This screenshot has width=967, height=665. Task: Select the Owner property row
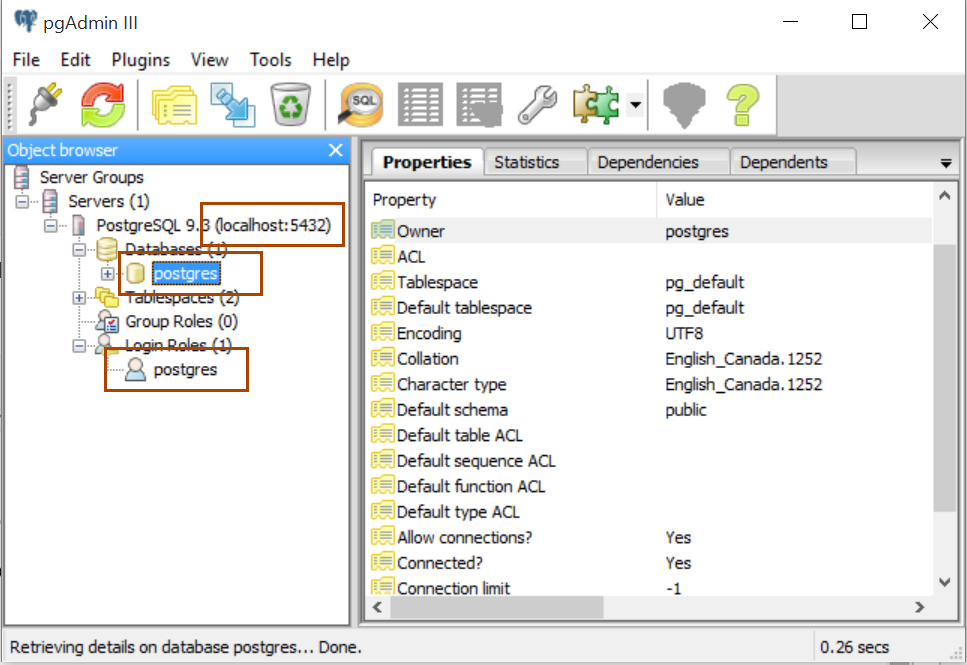[x=651, y=231]
